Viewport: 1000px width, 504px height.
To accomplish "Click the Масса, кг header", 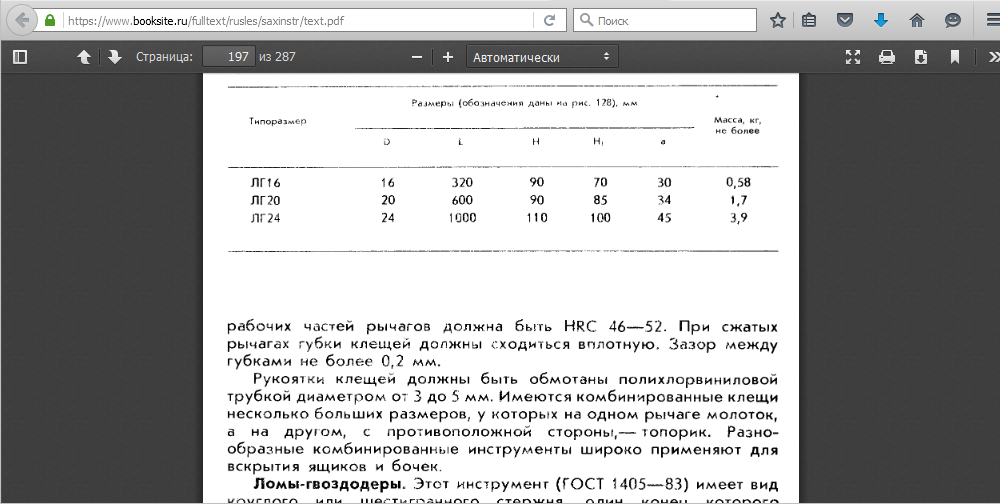I will pos(737,125).
